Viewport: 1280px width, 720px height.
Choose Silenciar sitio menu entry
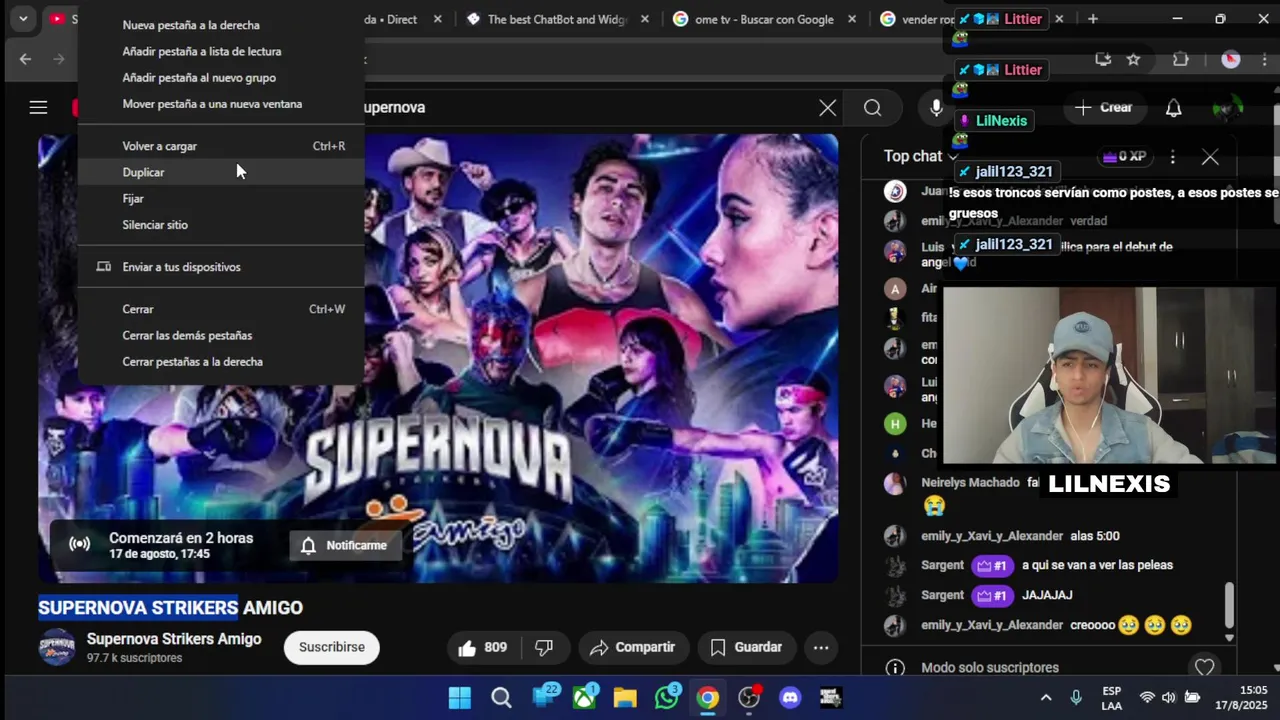click(x=221, y=225)
